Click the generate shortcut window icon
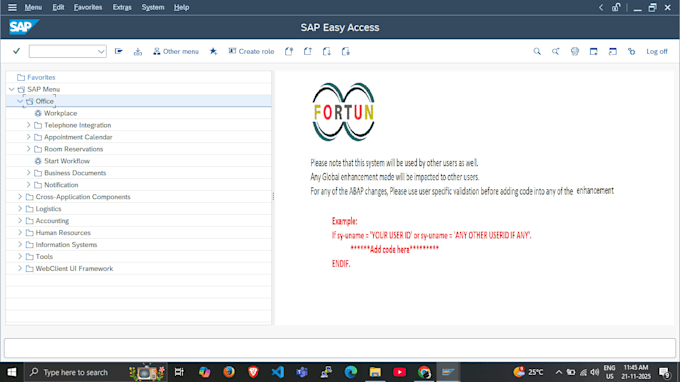The height and width of the screenshot is (382, 680). [x=613, y=51]
